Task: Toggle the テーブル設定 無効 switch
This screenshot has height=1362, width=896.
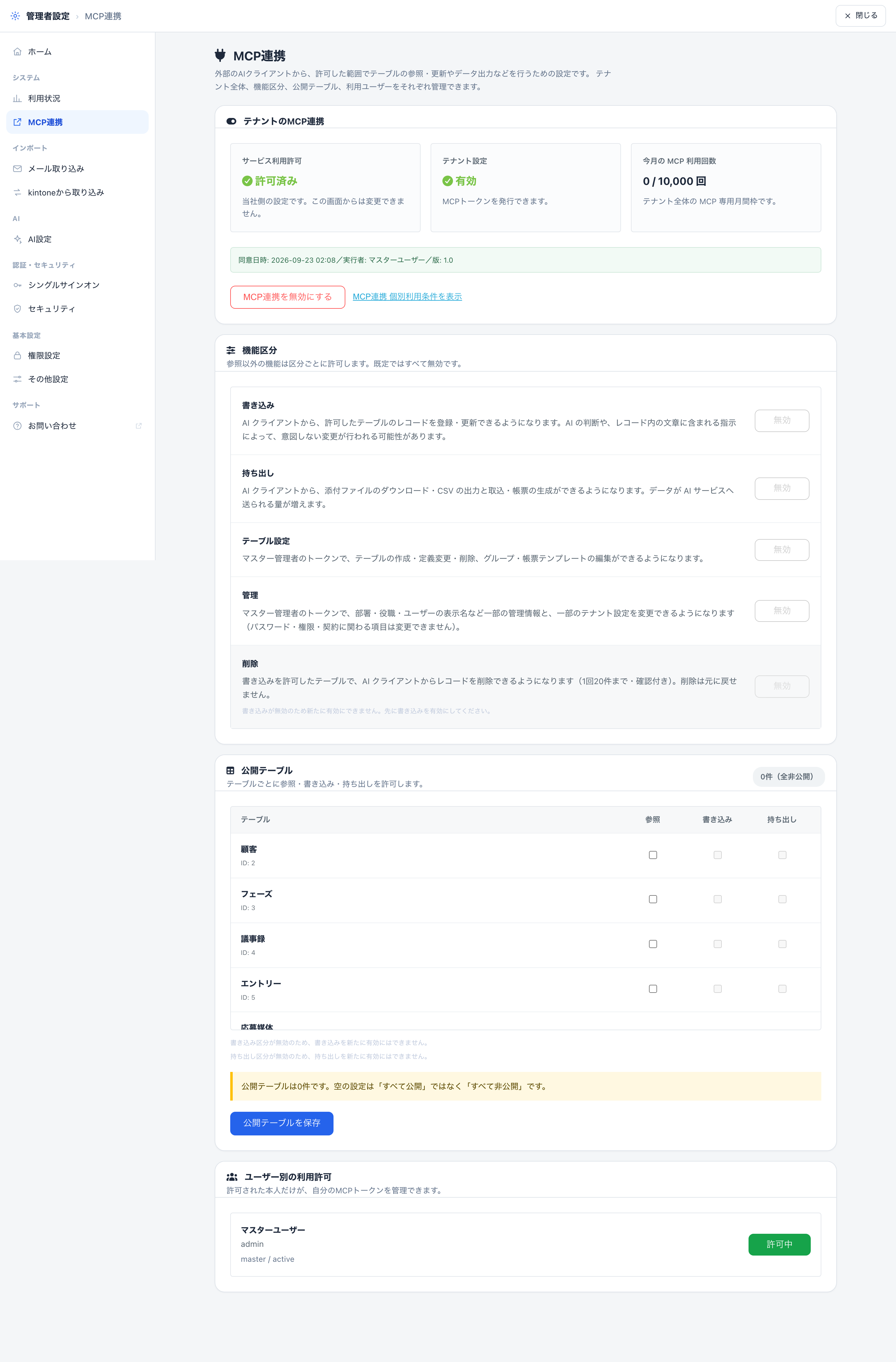Action: [x=782, y=549]
